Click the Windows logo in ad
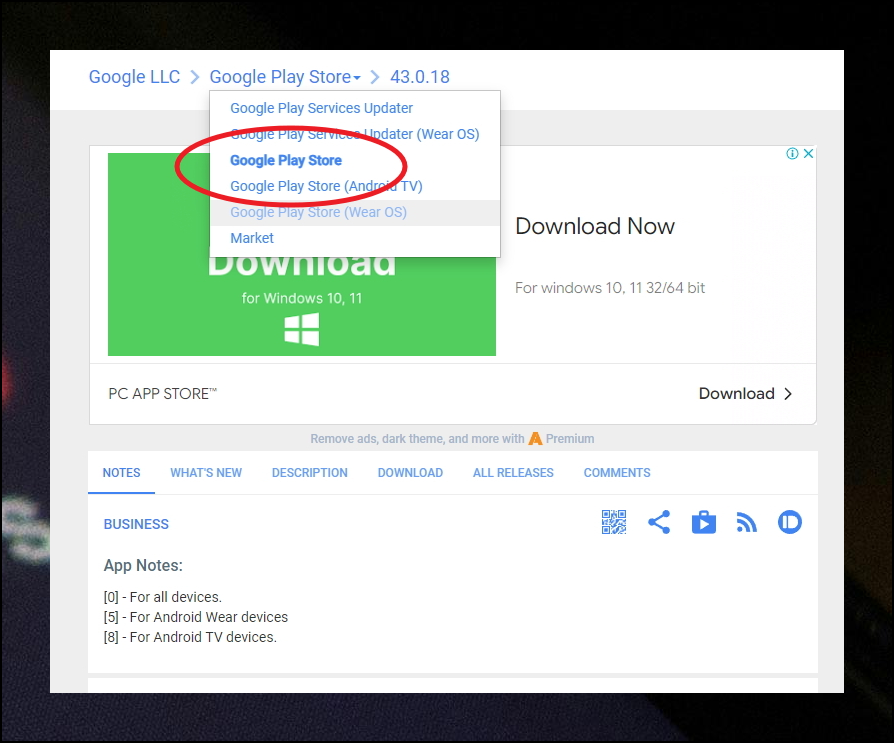Image resolution: width=894 pixels, height=743 pixels. click(302, 330)
